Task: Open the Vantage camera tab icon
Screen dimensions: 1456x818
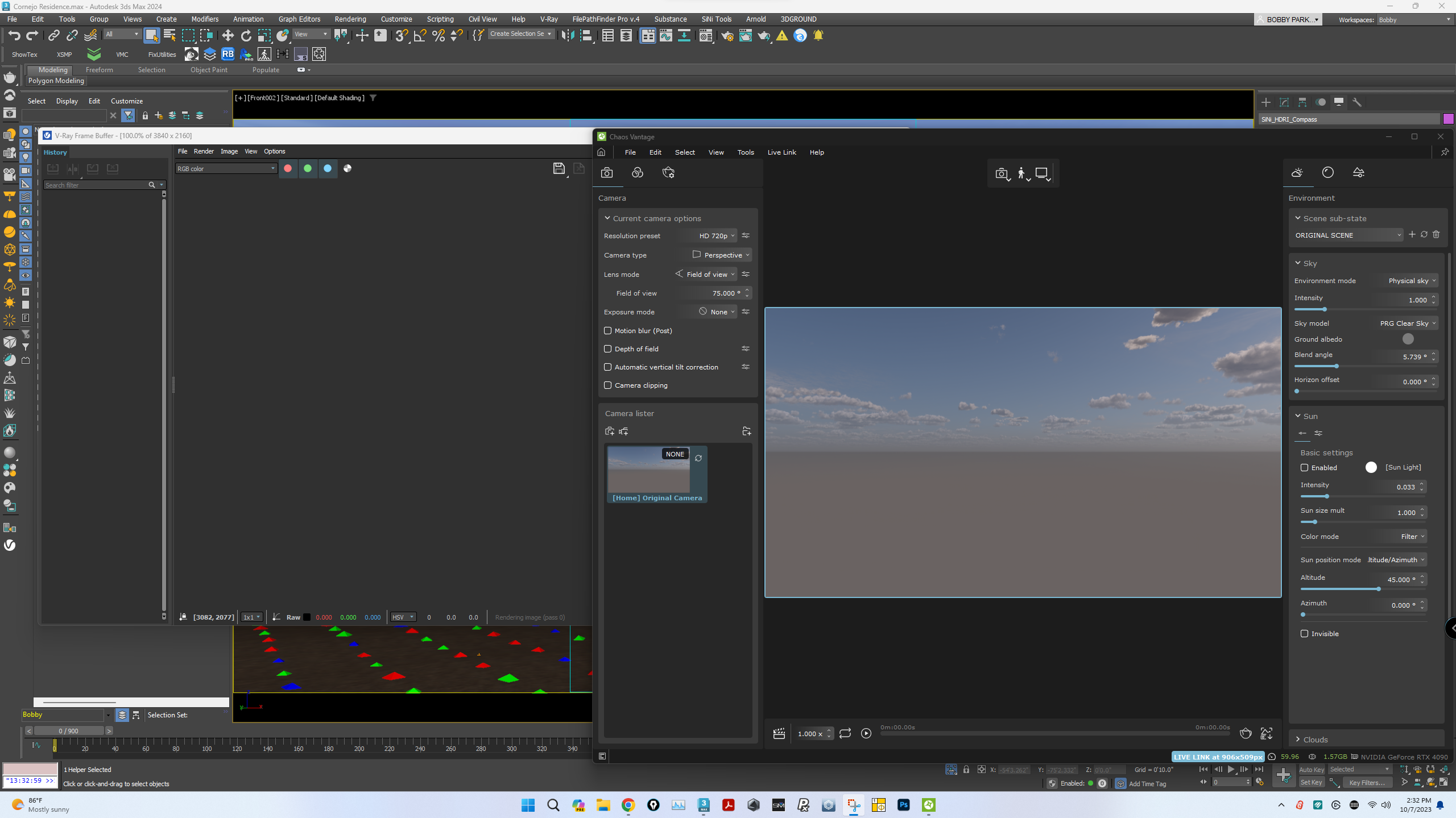Action: coord(607,173)
